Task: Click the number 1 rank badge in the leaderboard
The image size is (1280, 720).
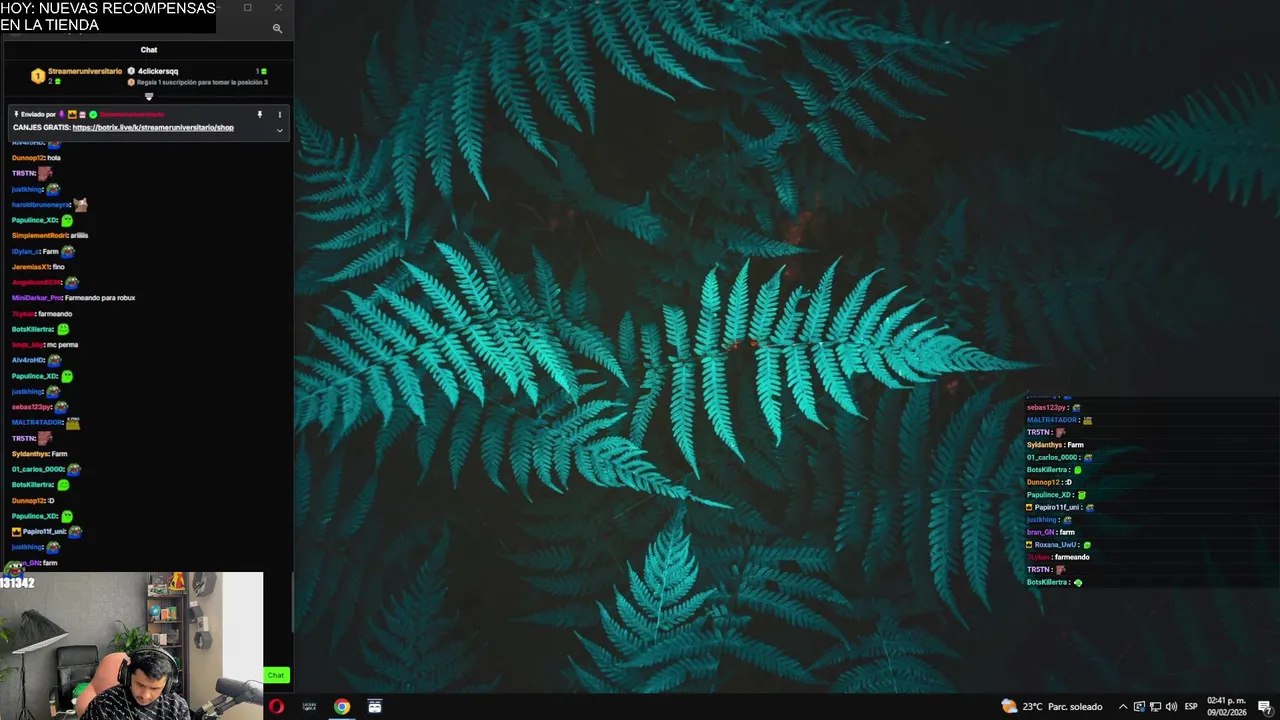Action: tap(38, 75)
